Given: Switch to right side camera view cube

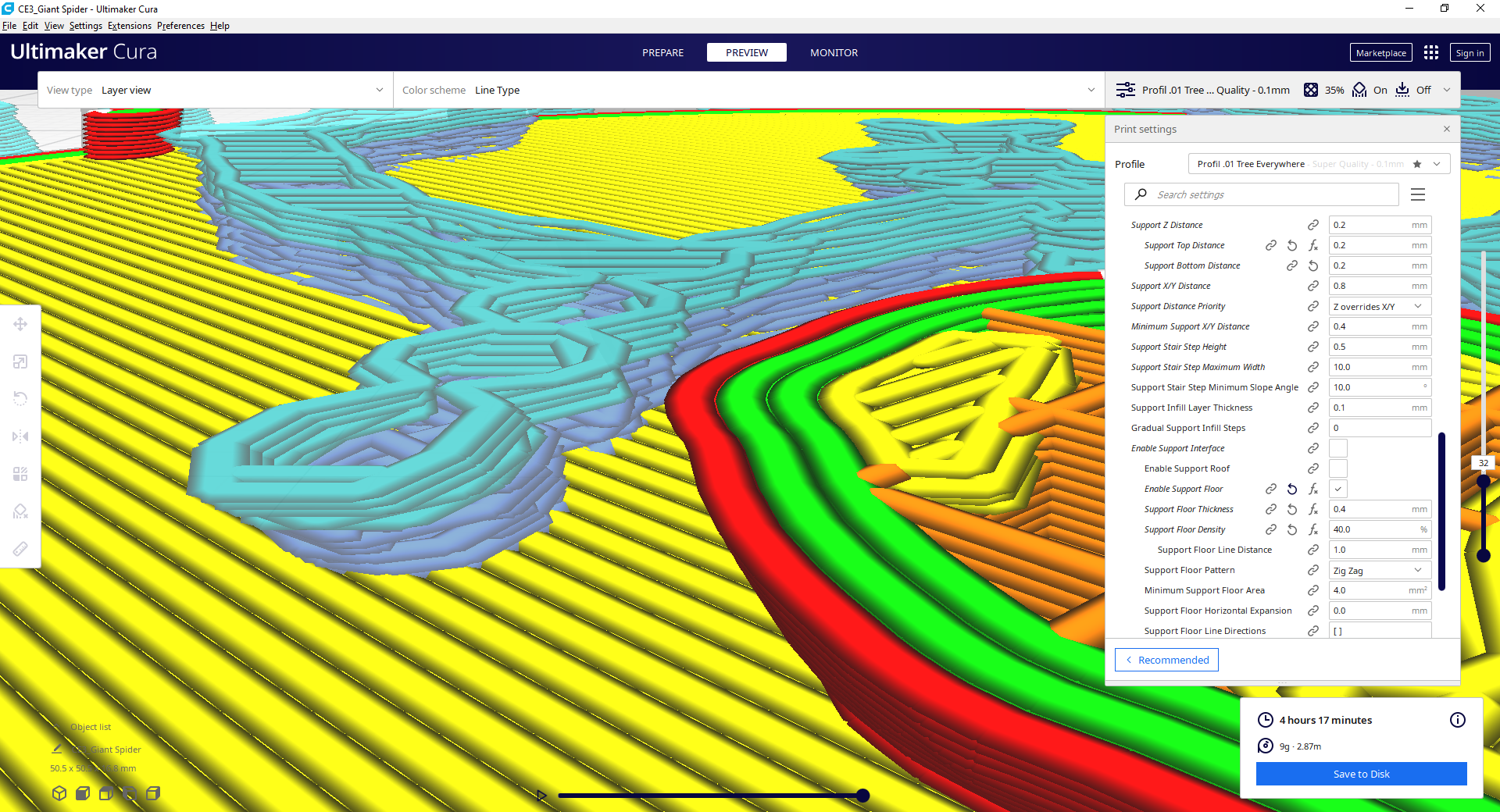Looking at the screenshot, I should pos(153,793).
